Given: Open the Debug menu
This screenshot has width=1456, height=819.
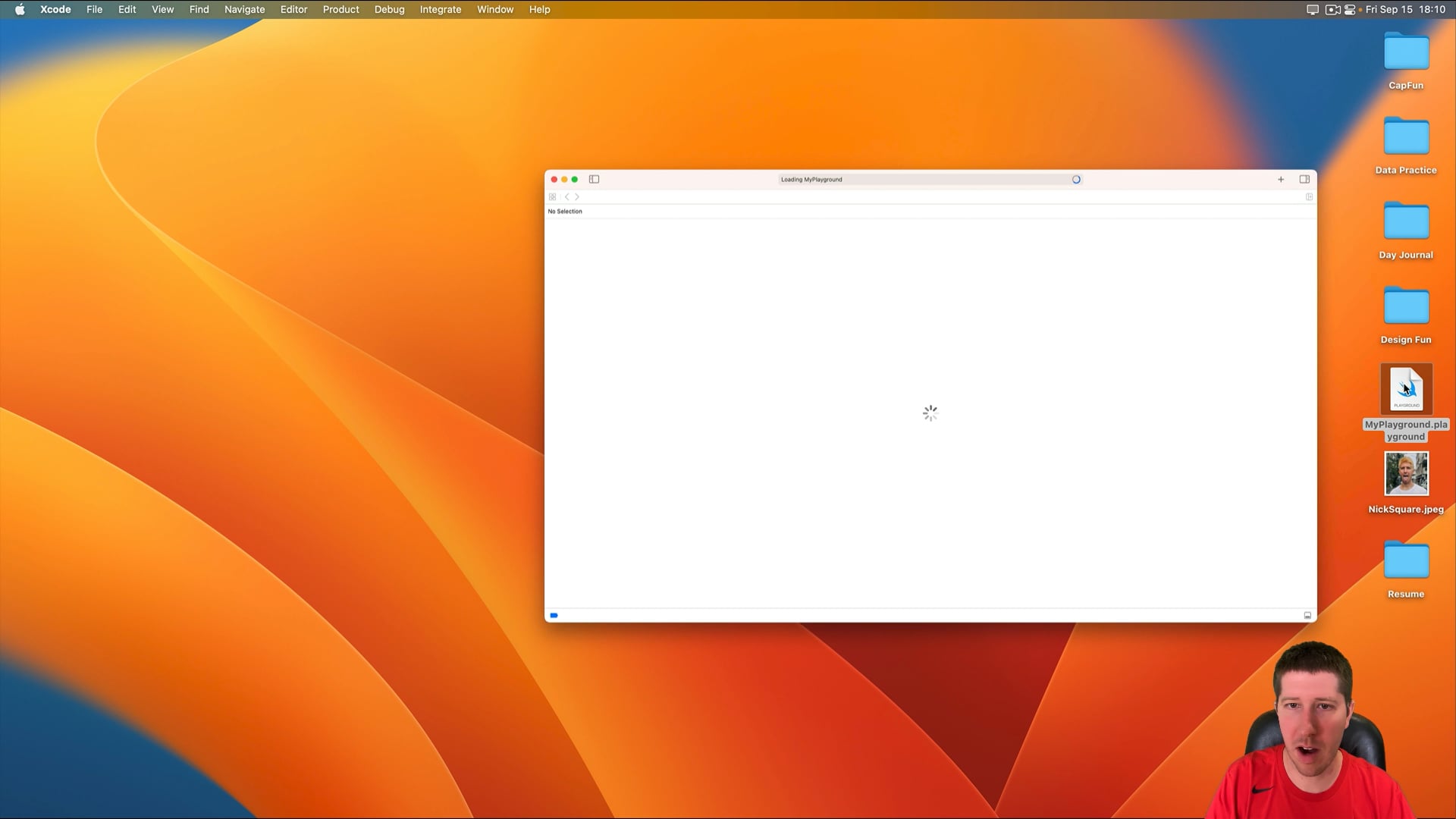Looking at the screenshot, I should (389, 10).
